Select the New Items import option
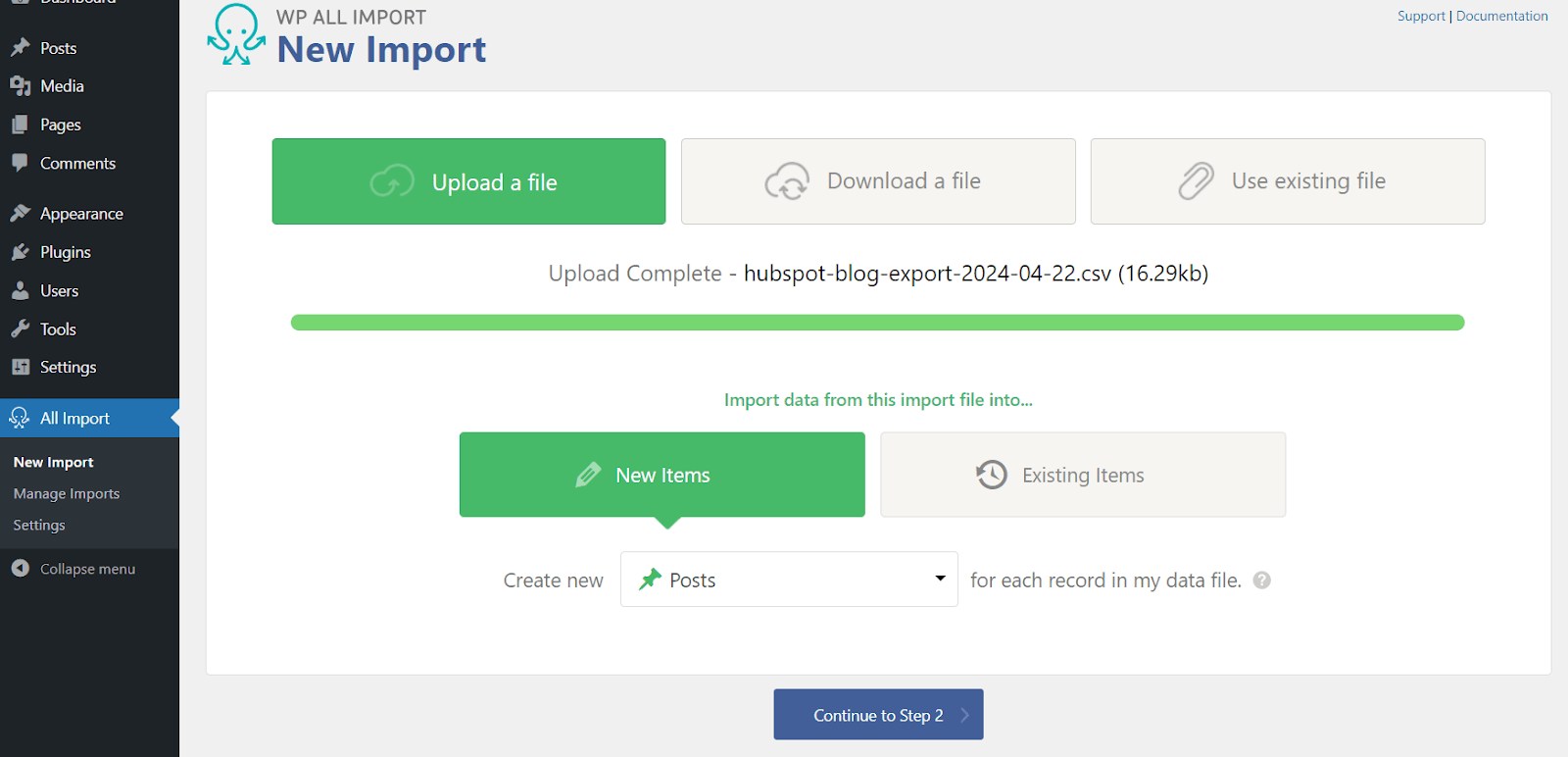1568x757 pixels. (x=661, y=475)
